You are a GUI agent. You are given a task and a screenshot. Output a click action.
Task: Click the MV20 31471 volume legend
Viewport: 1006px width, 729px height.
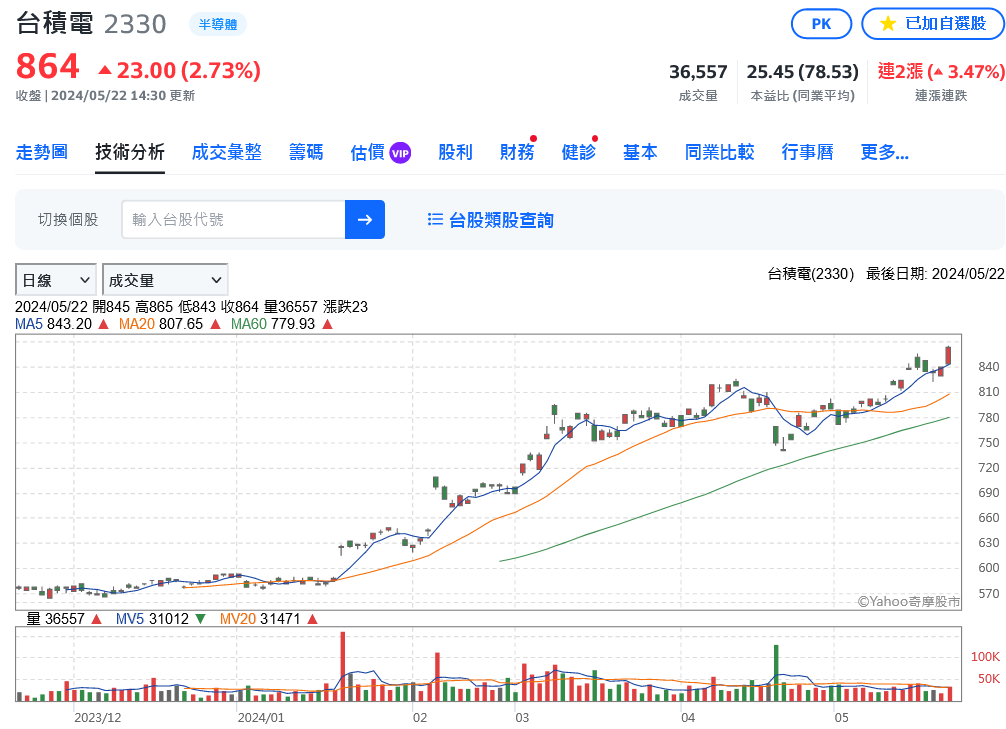[x=260, y=619]
